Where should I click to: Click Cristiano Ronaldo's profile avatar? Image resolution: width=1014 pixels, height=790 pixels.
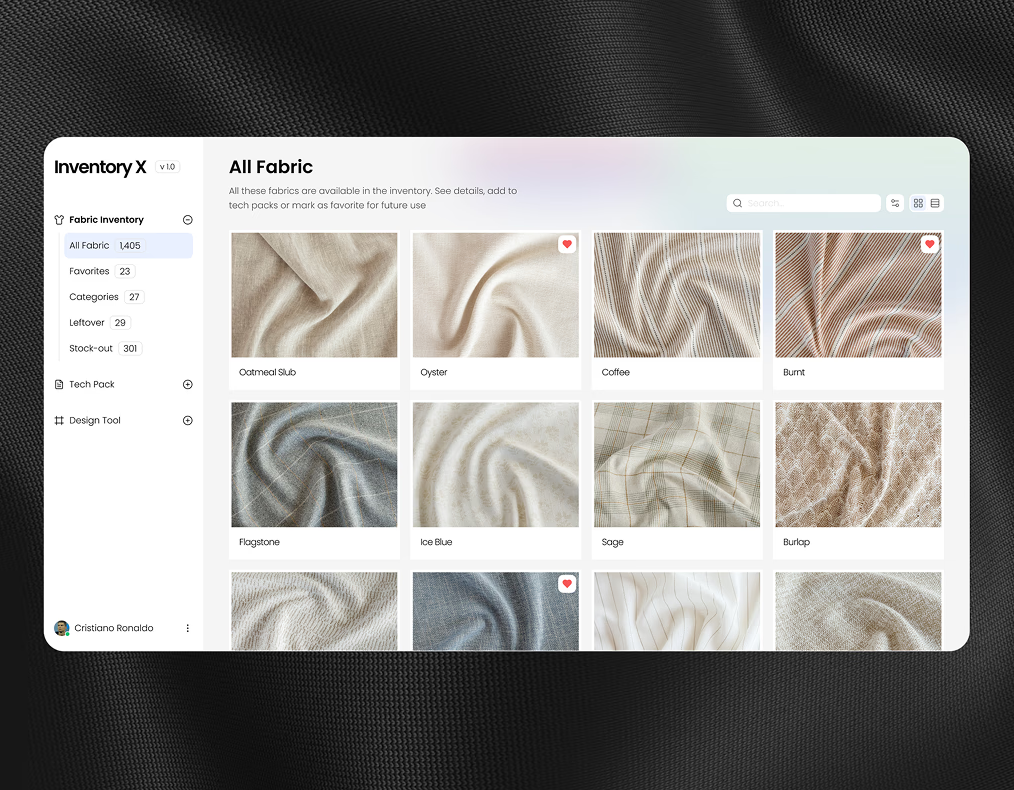pyautogui.click(x=62, y=628)
